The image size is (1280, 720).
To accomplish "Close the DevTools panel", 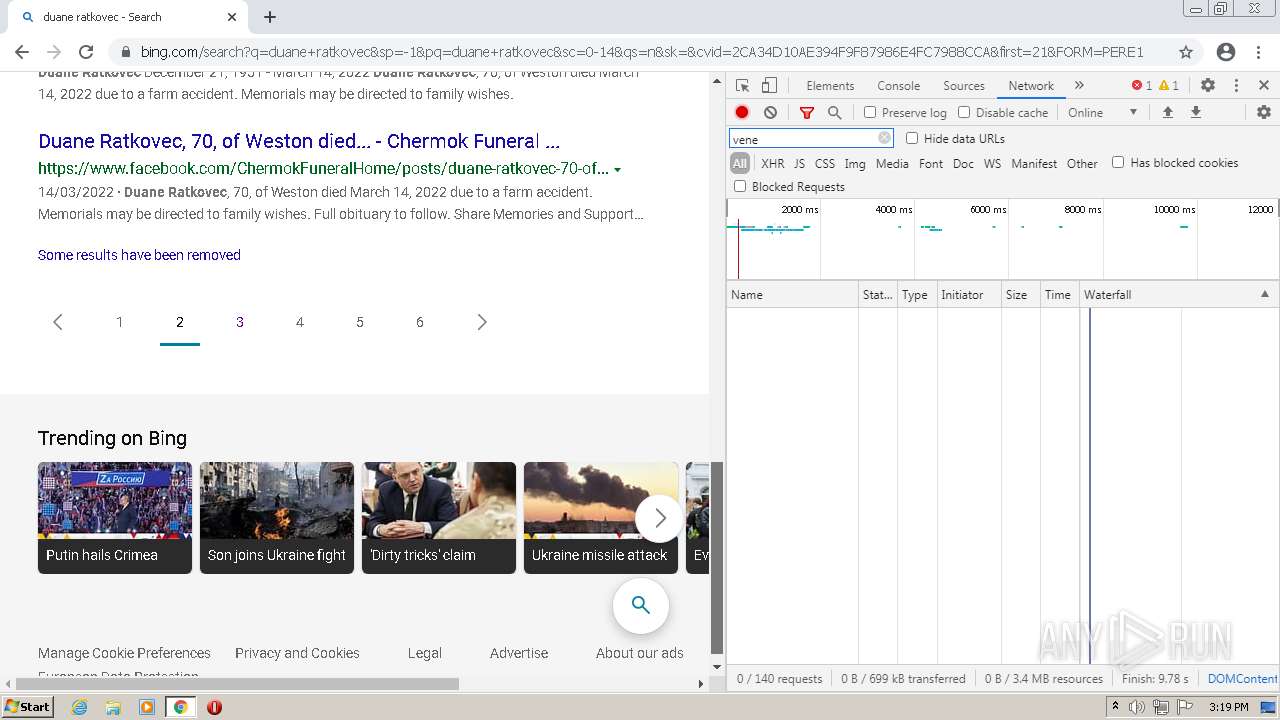I will (x=1264, y=86).
